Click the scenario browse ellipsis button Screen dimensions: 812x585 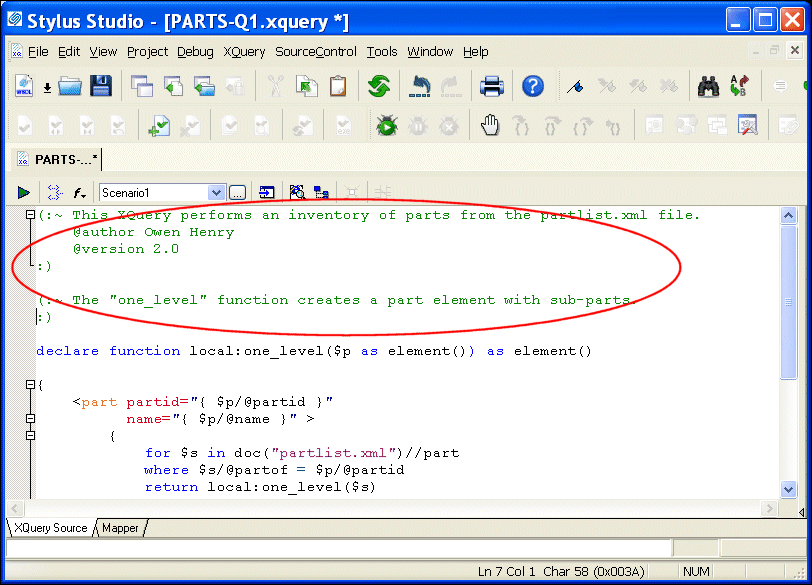[x=237, y=192]
